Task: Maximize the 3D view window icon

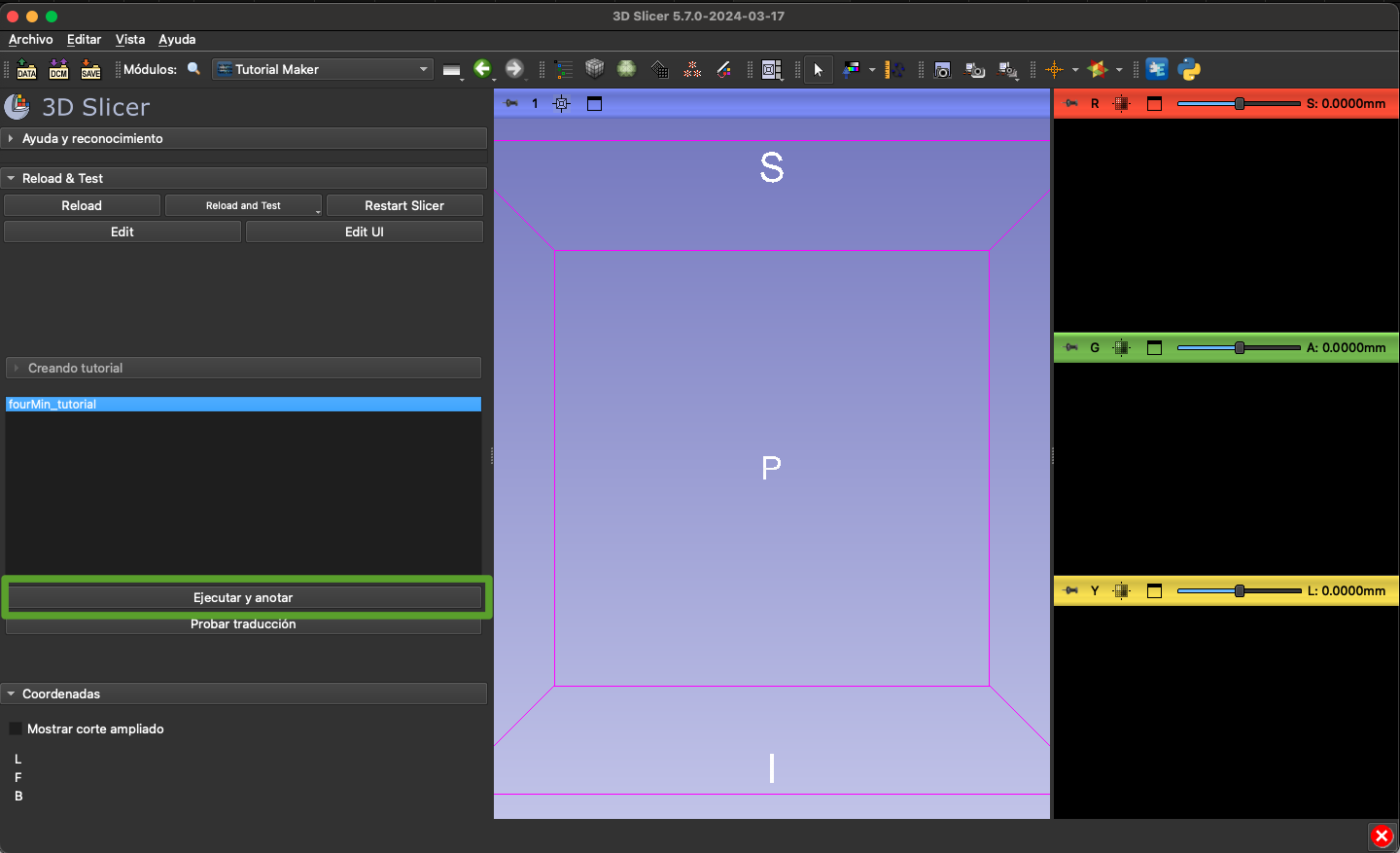Action: [x=595, y=103]
